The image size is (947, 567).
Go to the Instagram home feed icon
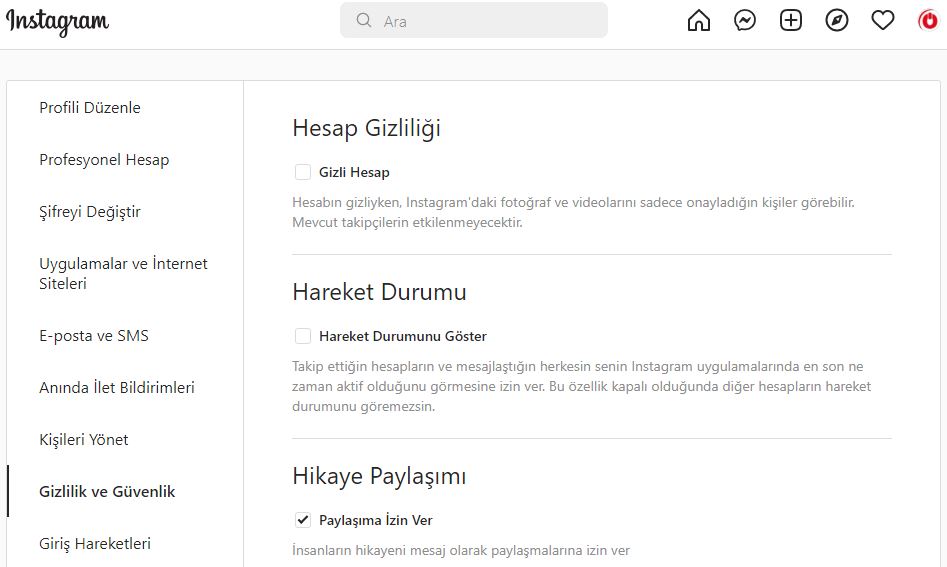699,21
